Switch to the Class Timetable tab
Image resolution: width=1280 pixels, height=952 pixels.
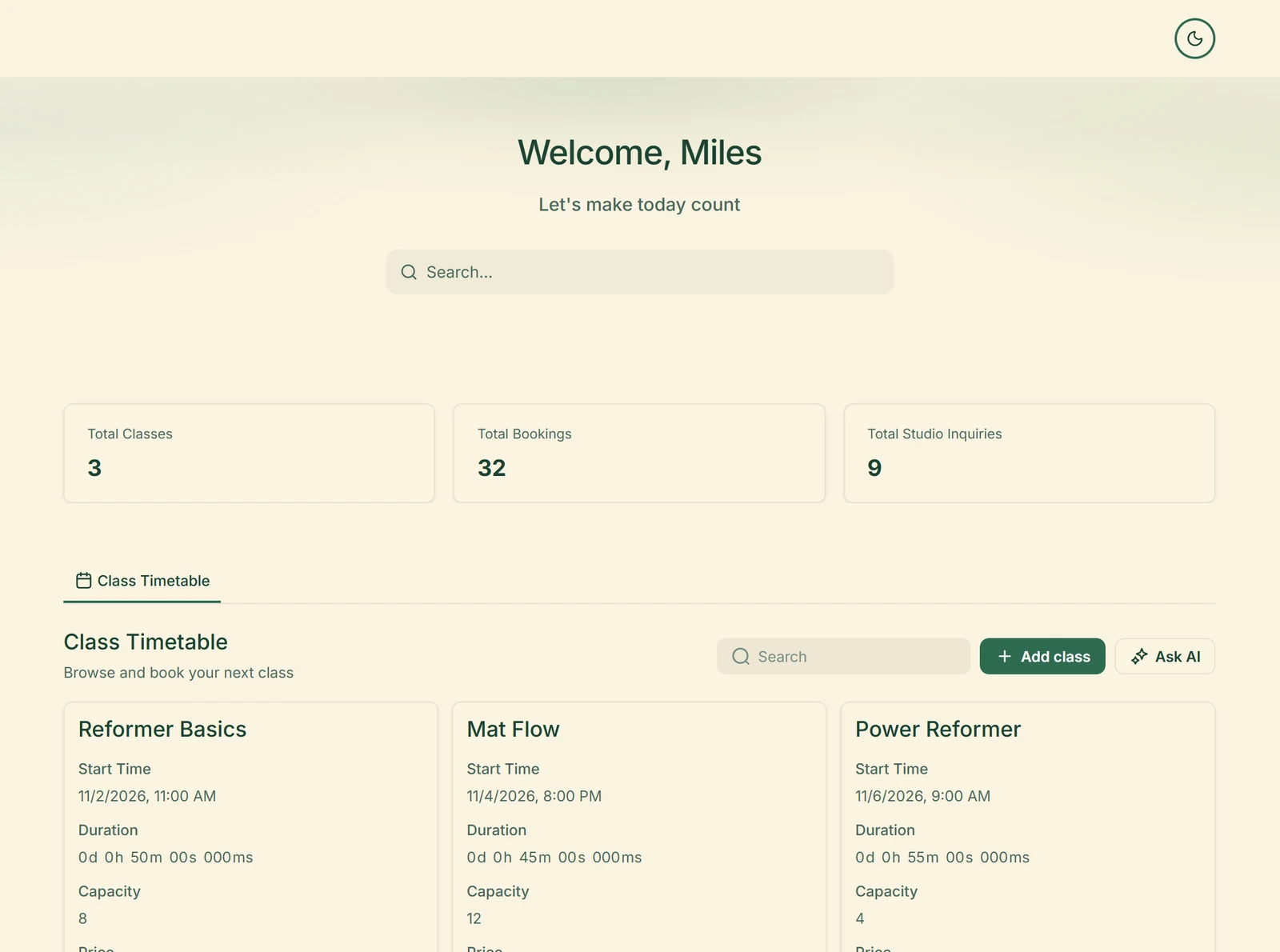coord(142,581)
